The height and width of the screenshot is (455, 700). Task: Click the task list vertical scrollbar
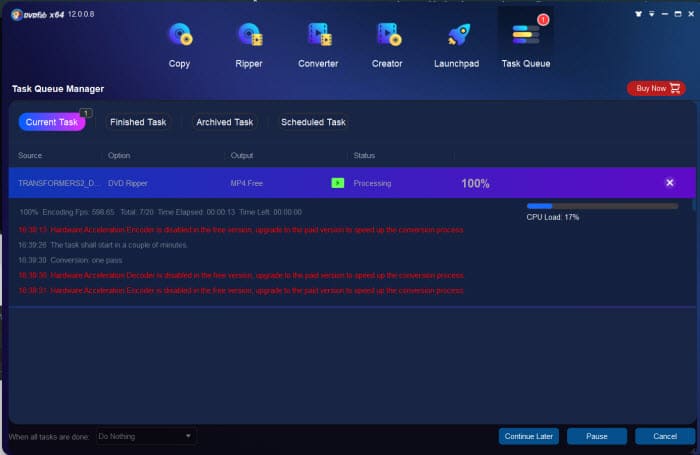pyautogui.click(x=693, y=205)
